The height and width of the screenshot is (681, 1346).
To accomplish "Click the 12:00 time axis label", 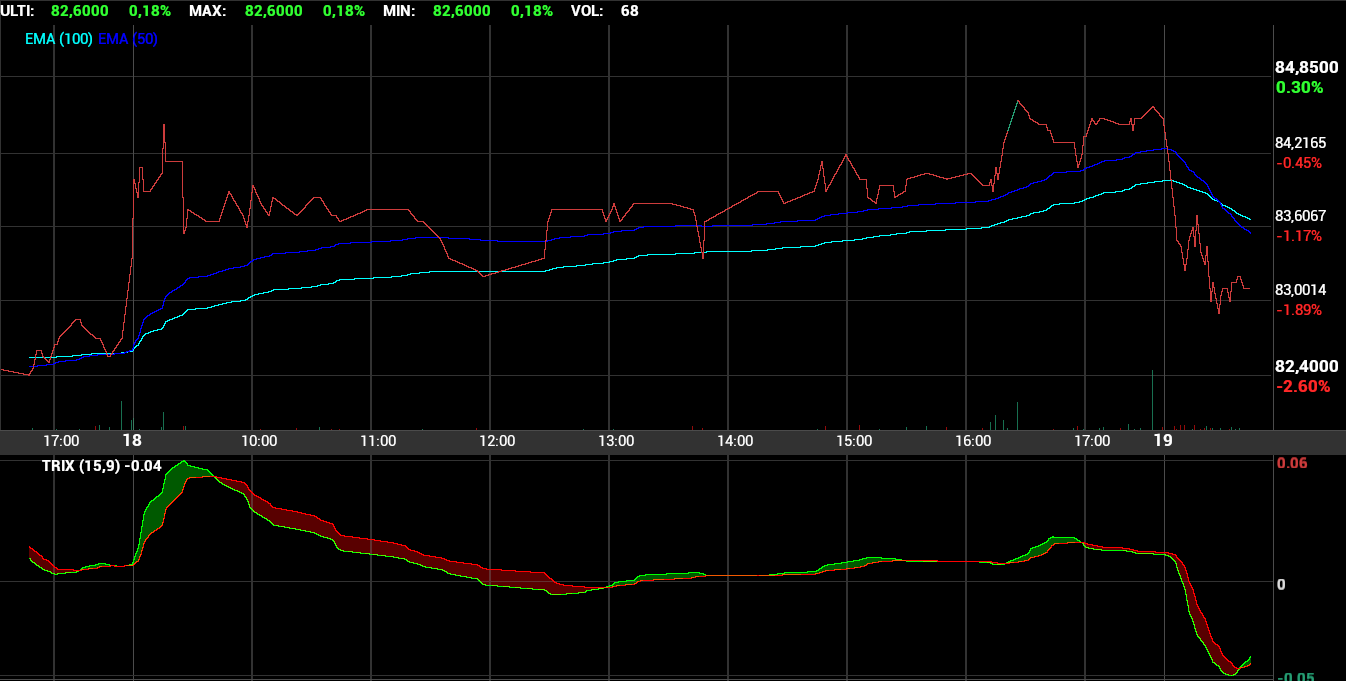I will click(x=497, y=441).
